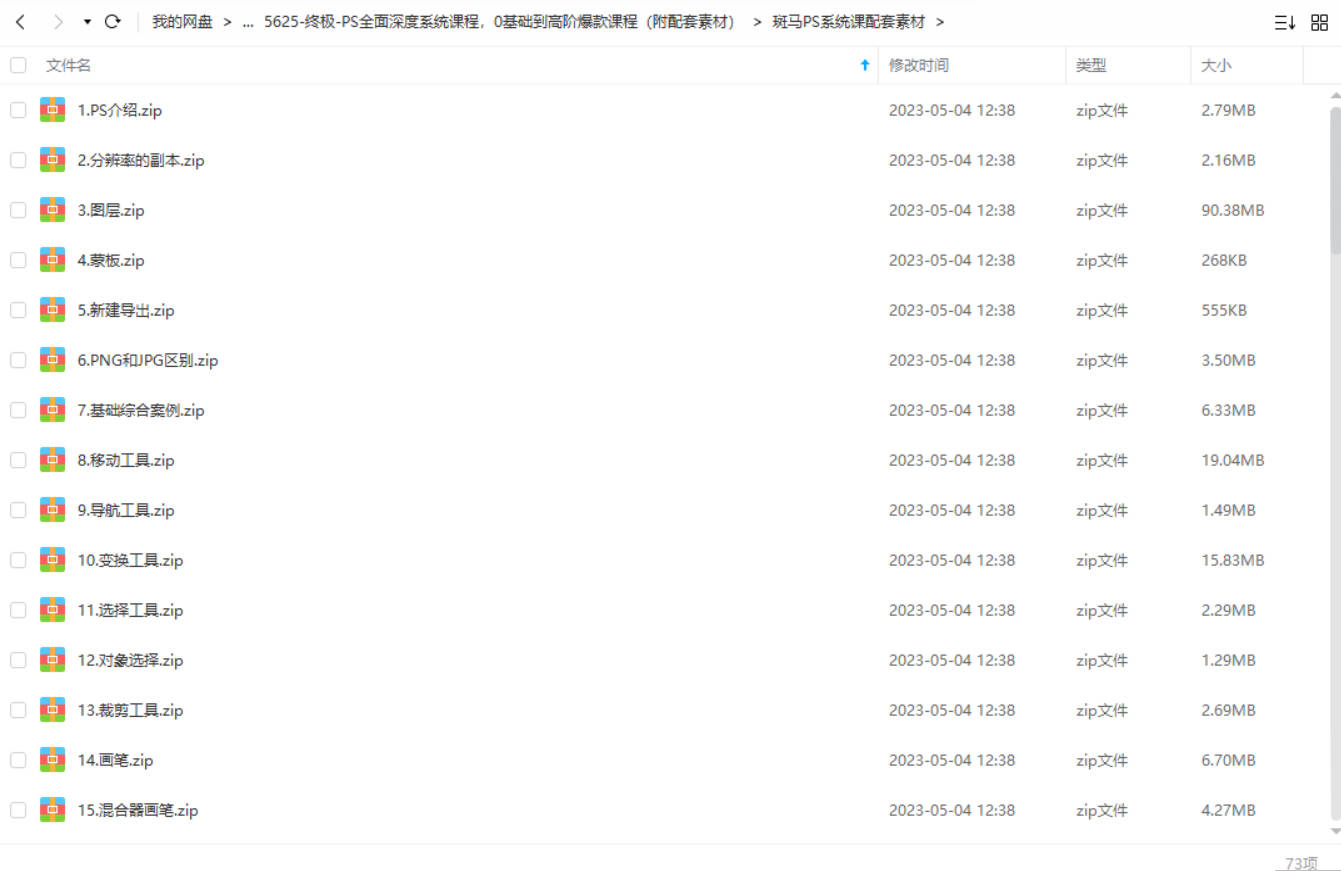Click the scrollbar up arrow
The height and width of the screenshot is (871, 1341).
tap(1335, 96)
